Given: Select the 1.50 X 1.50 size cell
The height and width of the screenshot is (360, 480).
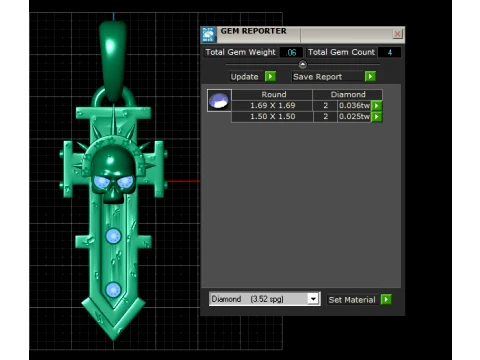Looking at the screenshot, I should pyautogui.click(x=272, y=117).
